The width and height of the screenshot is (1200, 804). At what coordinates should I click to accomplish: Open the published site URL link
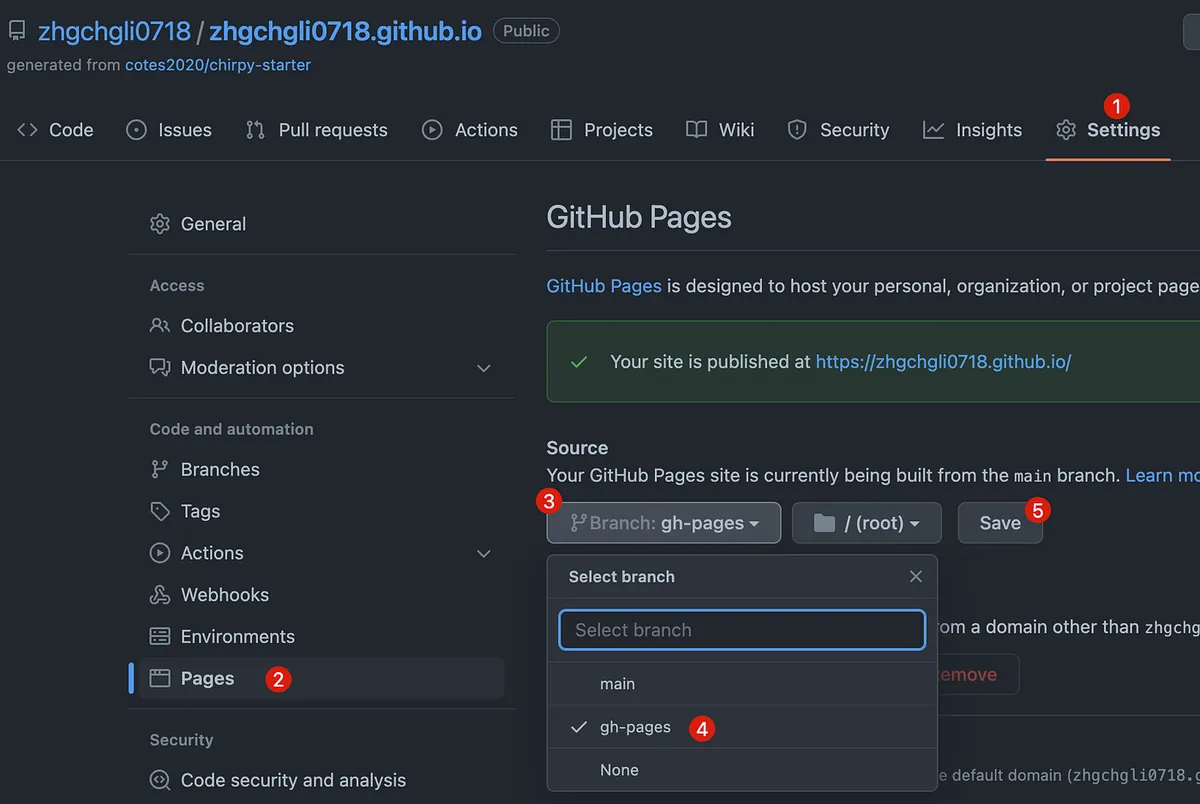pos(943,362)
